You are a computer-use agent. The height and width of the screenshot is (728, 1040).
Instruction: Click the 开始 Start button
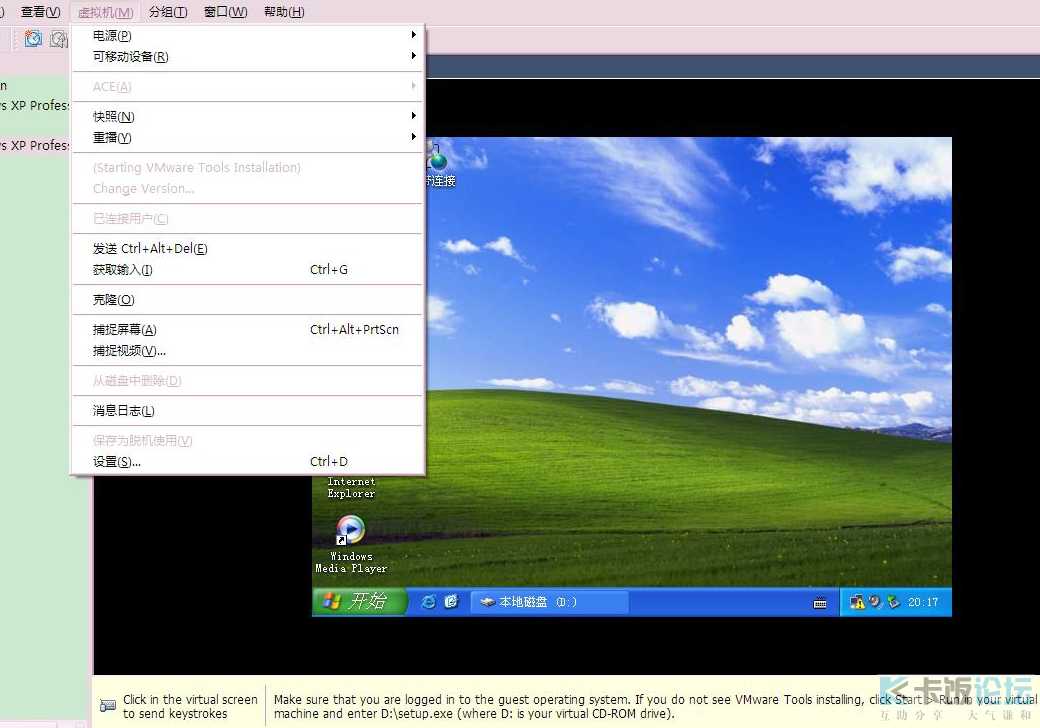click(359, 601)
